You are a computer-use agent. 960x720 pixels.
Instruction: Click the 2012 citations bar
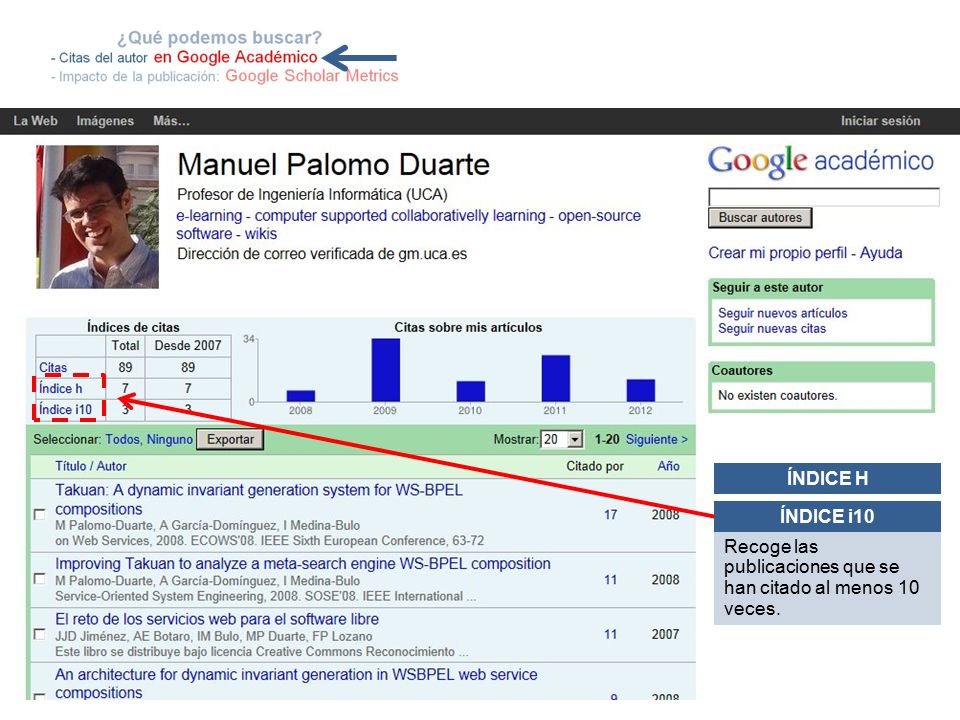640,390
